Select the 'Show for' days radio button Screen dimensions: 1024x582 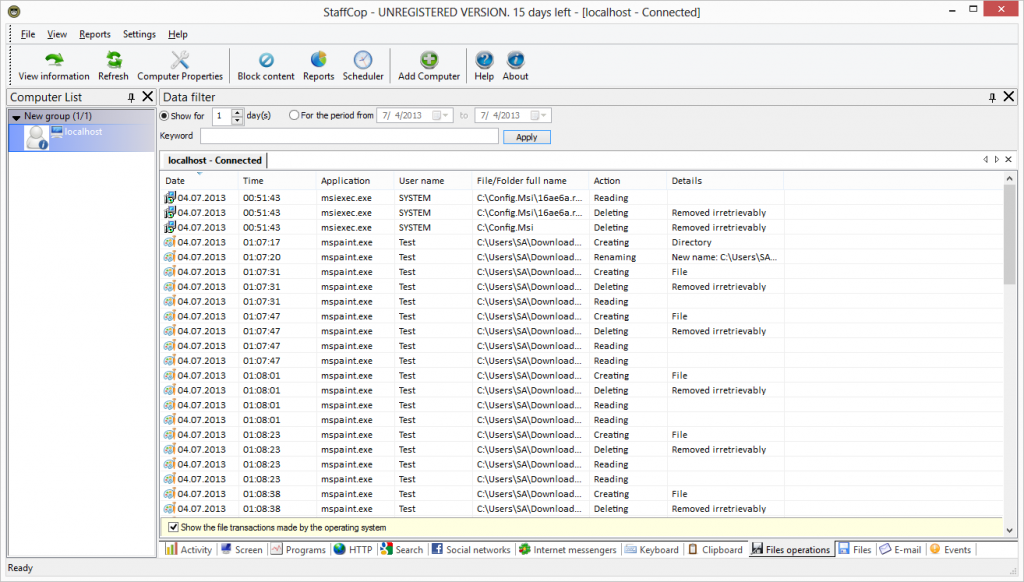point(165,116)
